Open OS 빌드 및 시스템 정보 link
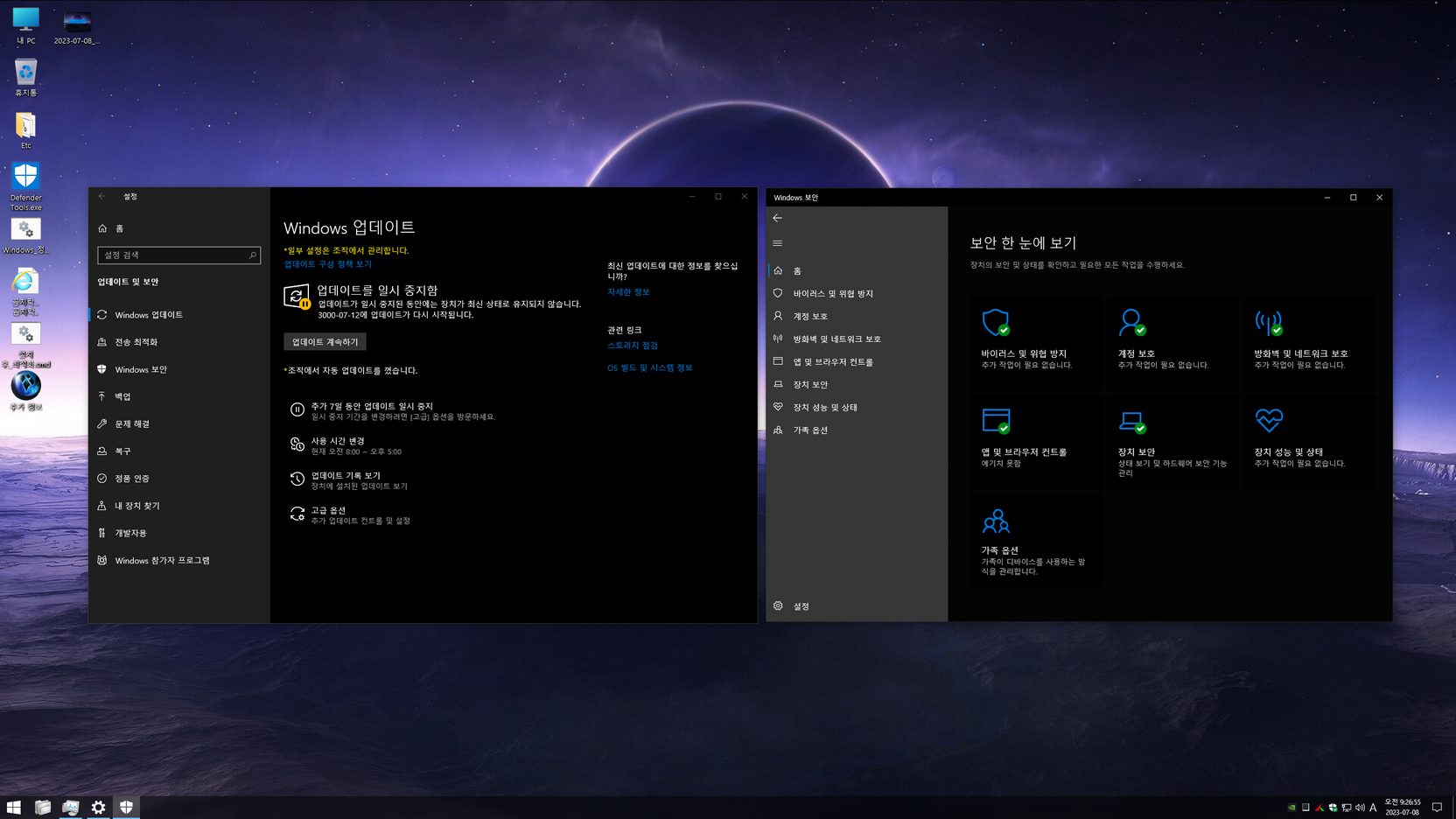The height and width of the screenshot is (819, 1456). (x=649, y=367)
